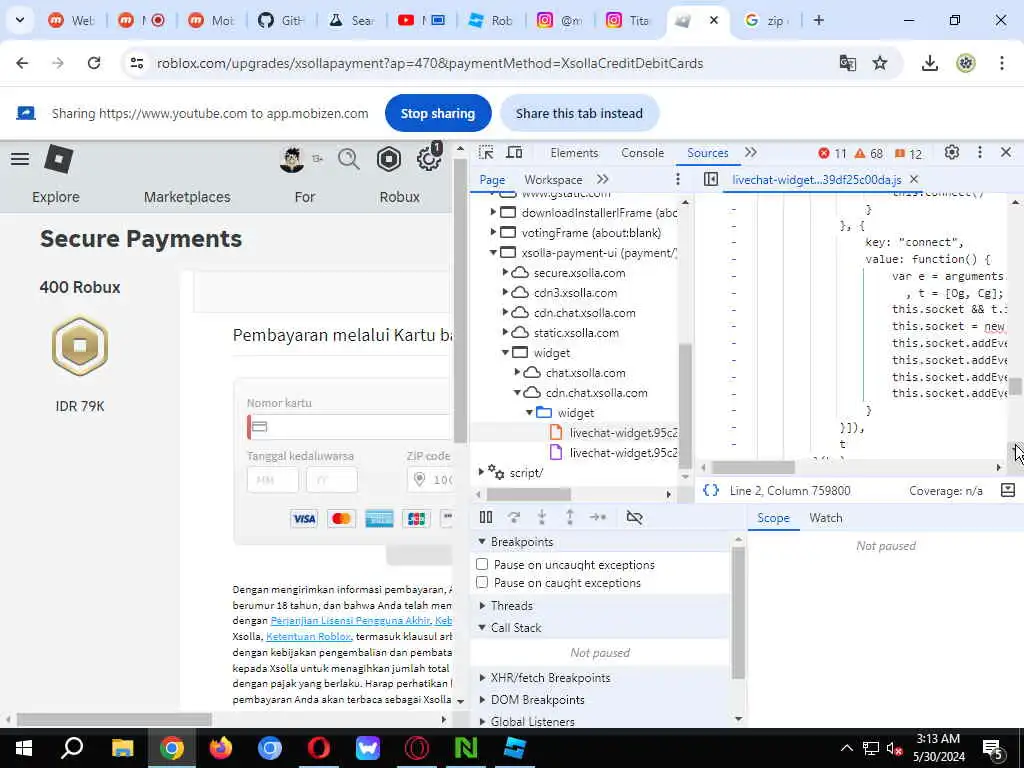Screen dimensions: 1024x768
Task: Expand static.xsolla.com tree node
Action: point(505,332)
